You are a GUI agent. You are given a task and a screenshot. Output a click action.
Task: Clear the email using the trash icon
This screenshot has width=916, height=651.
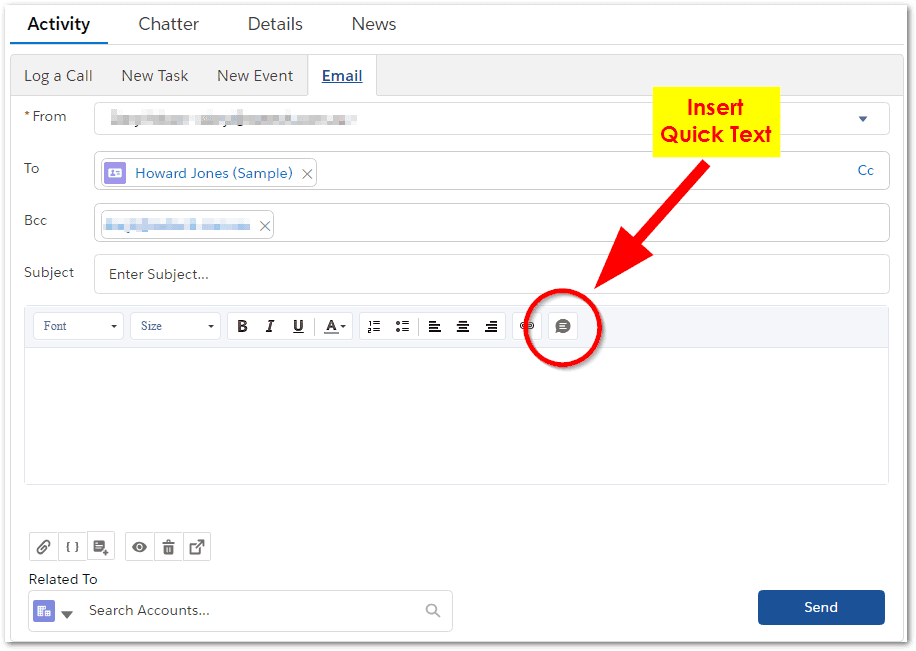click(168, 547)
